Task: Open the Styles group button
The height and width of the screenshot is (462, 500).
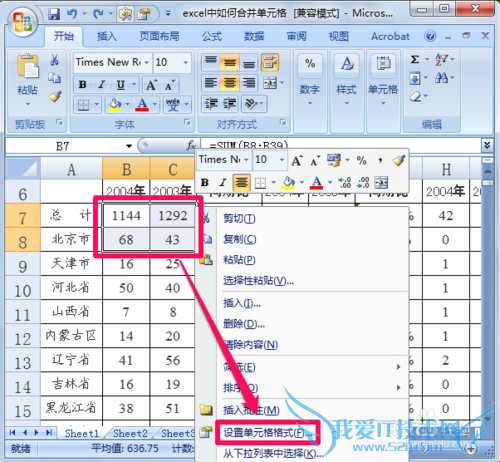Action: [347, 80]
